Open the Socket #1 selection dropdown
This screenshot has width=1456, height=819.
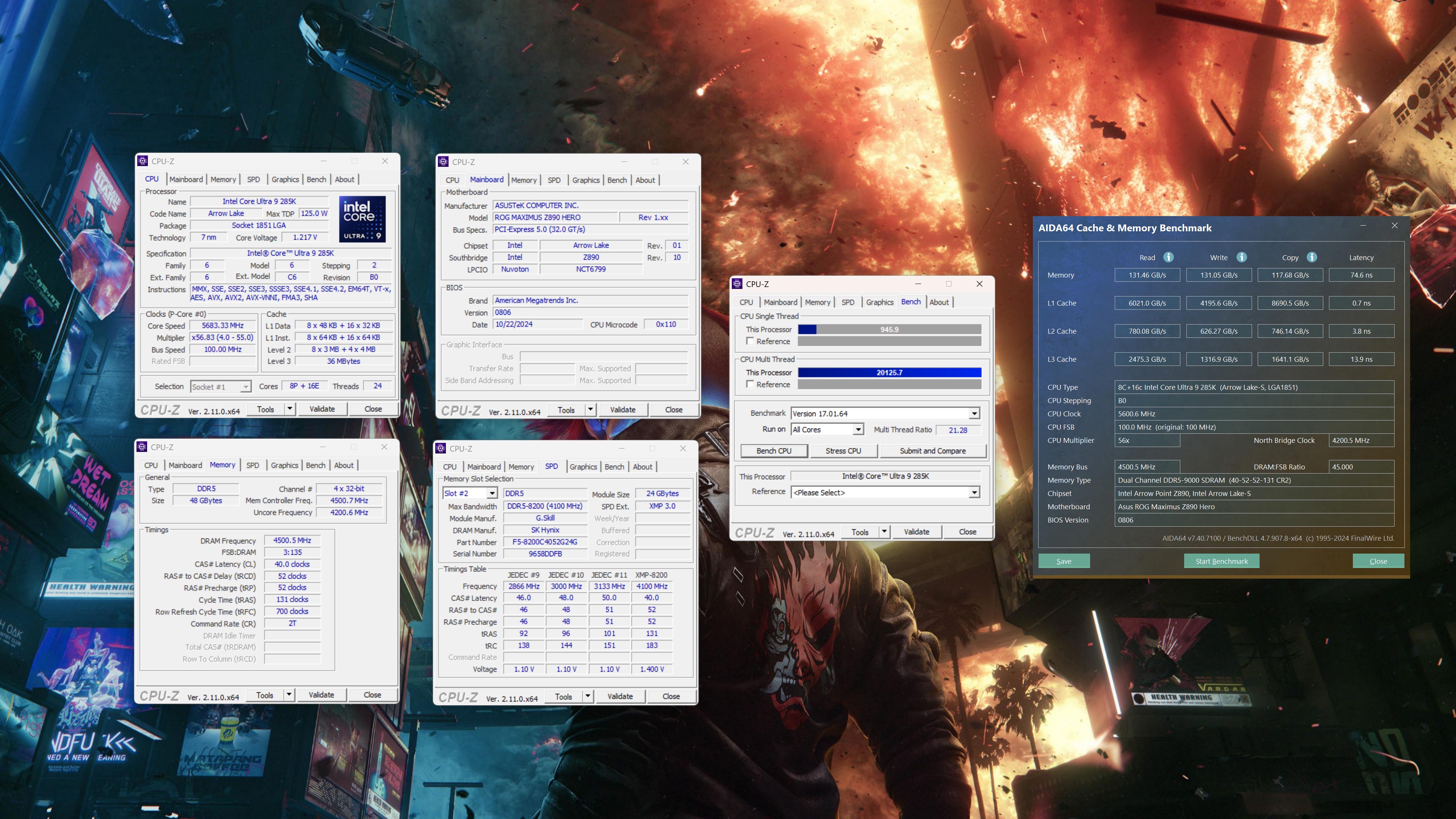point(245,387)
